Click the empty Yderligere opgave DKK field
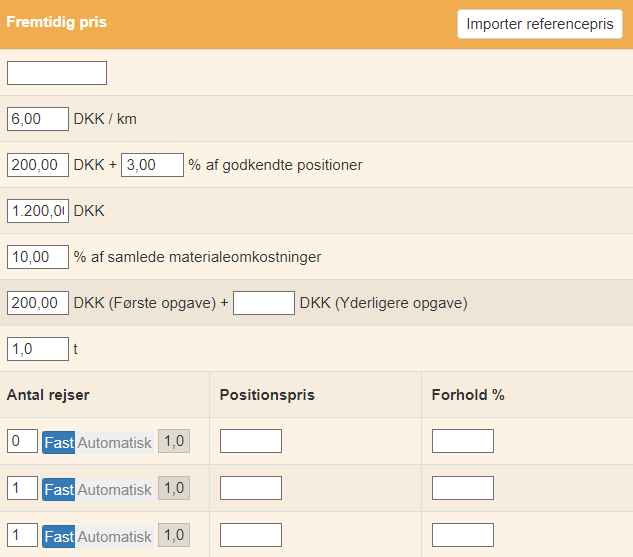The image size is (633, 557). click(264, 303)
